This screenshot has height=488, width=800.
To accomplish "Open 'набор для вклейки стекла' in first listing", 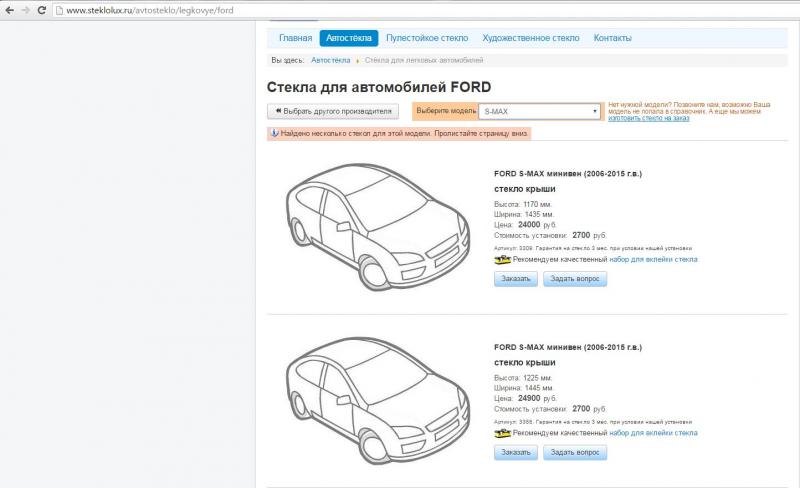I will (654, 259).
